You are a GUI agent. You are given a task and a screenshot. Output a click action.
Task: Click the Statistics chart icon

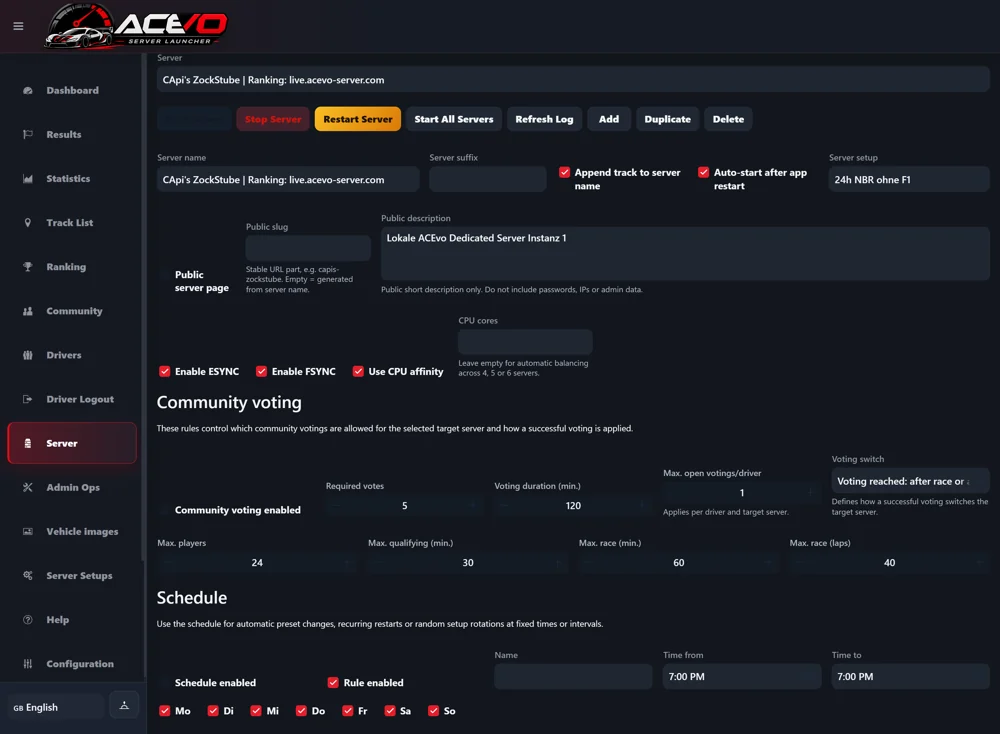coord(27,179)
